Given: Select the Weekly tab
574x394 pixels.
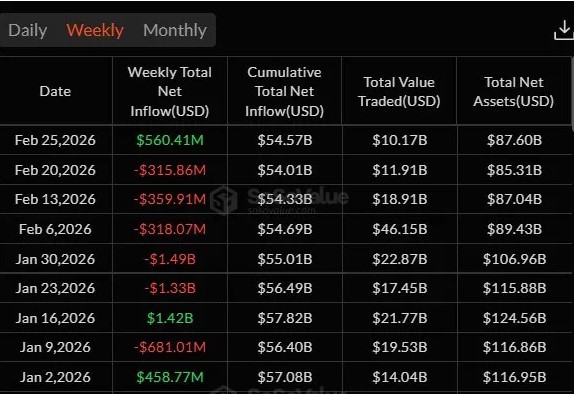Looking at the screenshot, I should click(95, 30).
